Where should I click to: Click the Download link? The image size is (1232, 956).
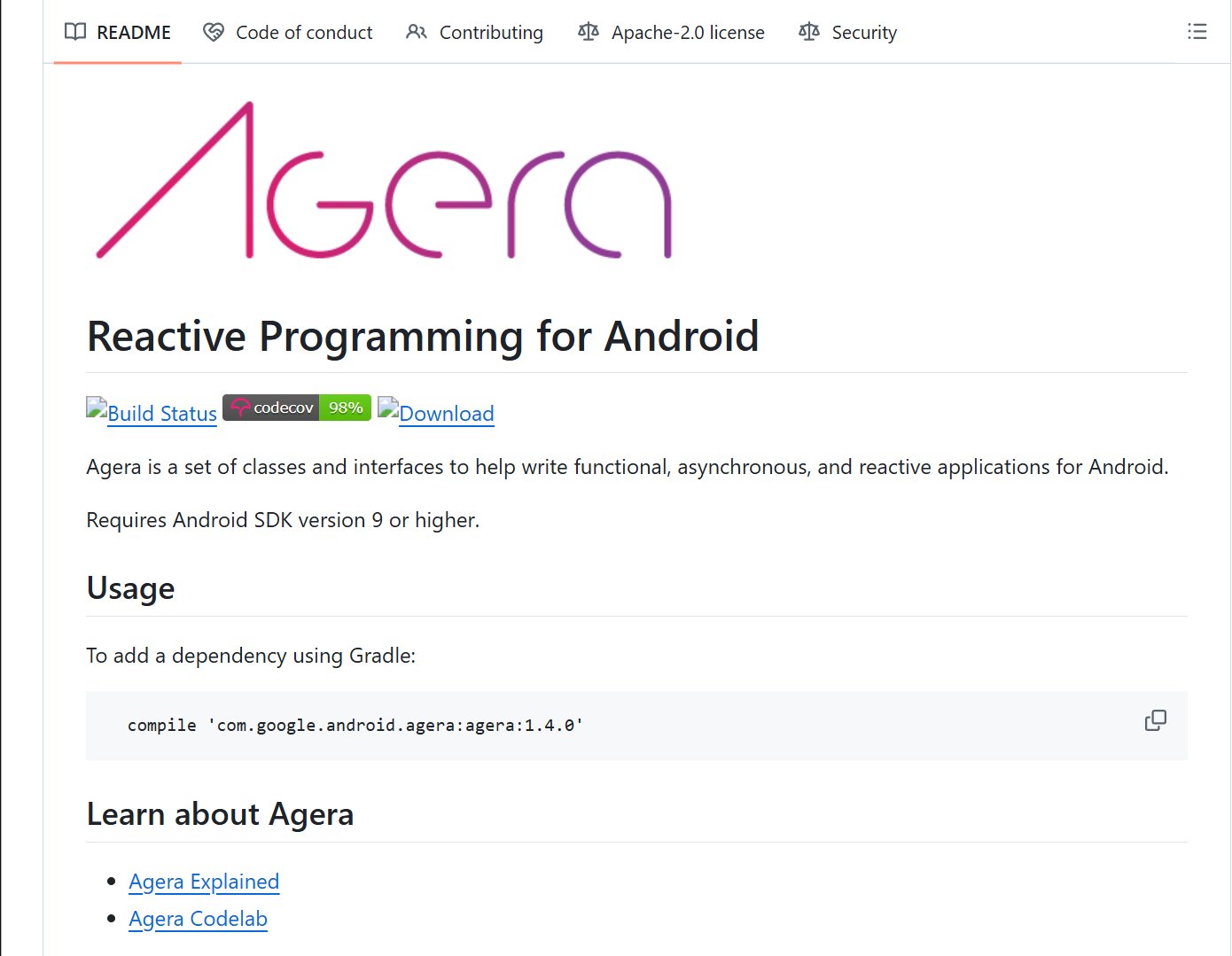(446, 413)
